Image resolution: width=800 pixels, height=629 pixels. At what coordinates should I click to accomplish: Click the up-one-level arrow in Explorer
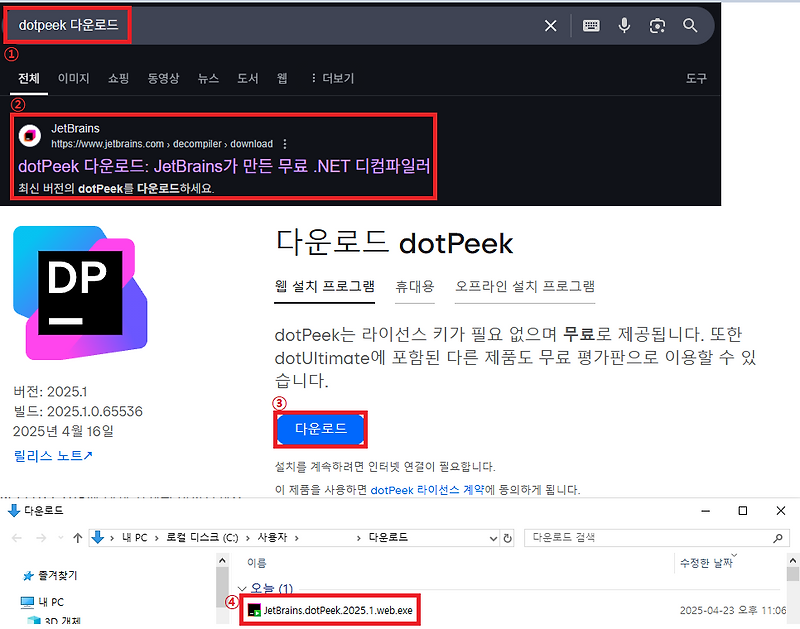[x=76, y=537]
